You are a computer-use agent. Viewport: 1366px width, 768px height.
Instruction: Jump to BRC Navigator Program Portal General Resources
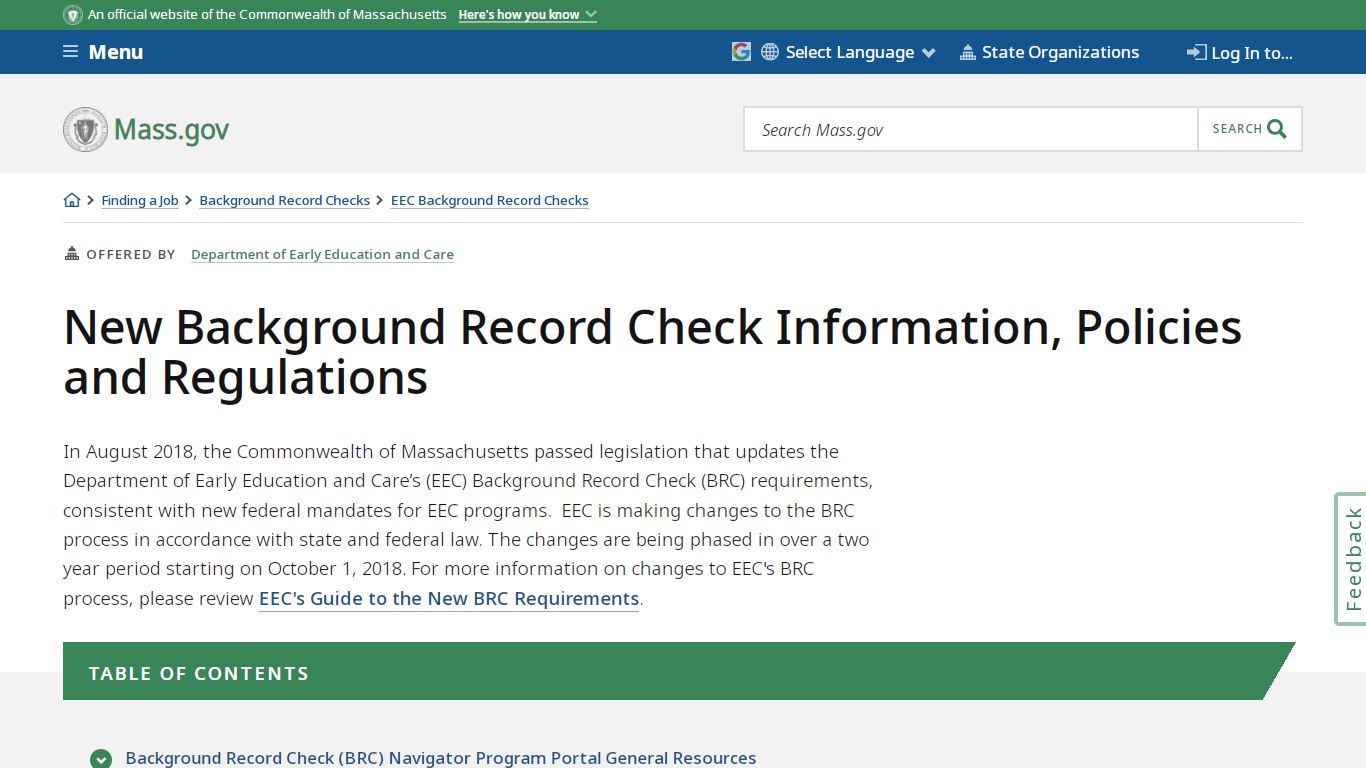[441, 758]
